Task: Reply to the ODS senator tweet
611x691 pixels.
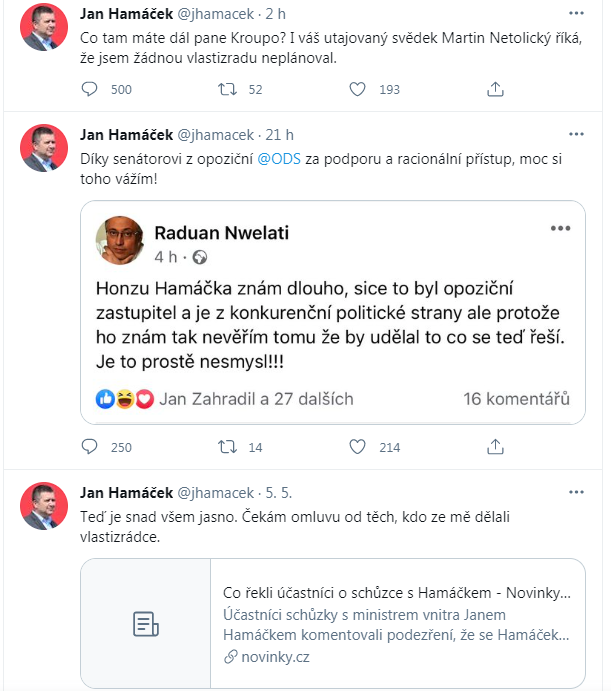Action: click(x=89, y=447)
